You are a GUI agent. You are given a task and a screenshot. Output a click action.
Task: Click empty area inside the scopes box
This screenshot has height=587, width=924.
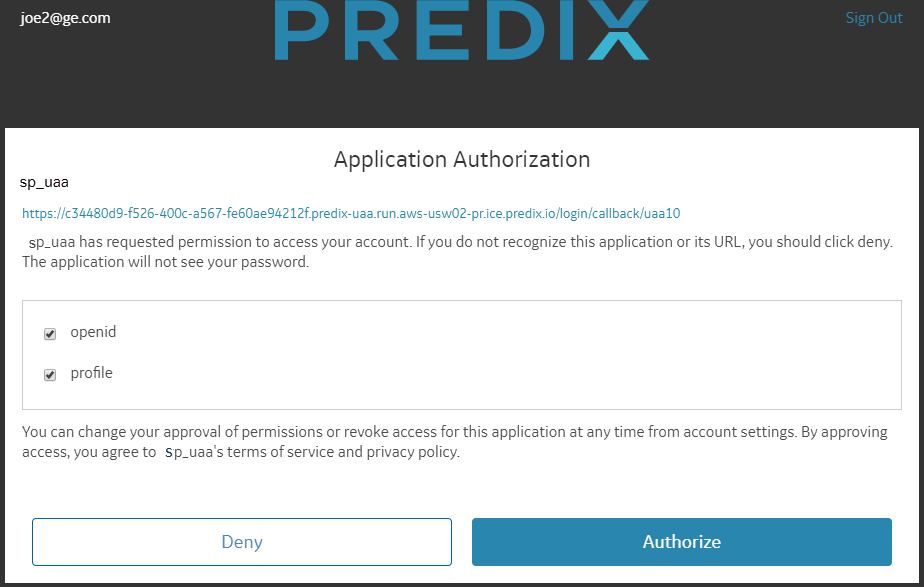507,354
